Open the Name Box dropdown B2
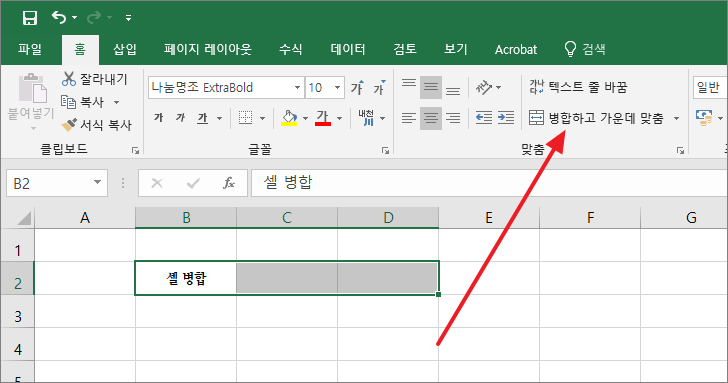 pyautogui.click(x=97, y=182)
